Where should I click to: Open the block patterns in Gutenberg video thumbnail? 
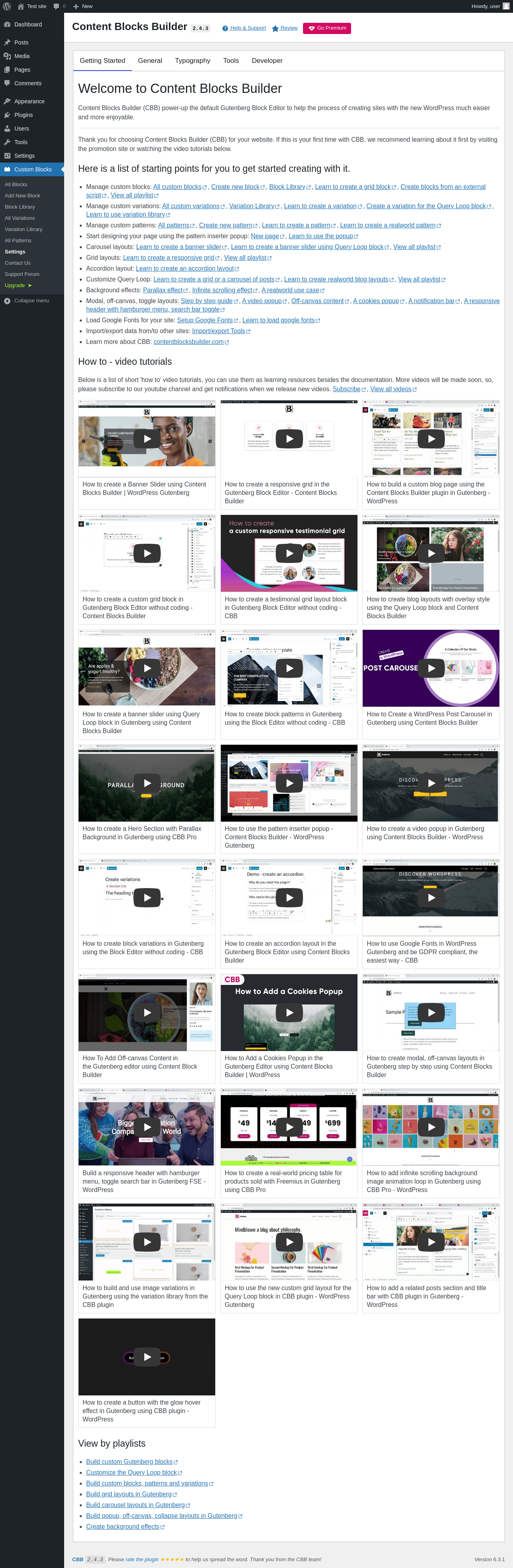(289, 668)
